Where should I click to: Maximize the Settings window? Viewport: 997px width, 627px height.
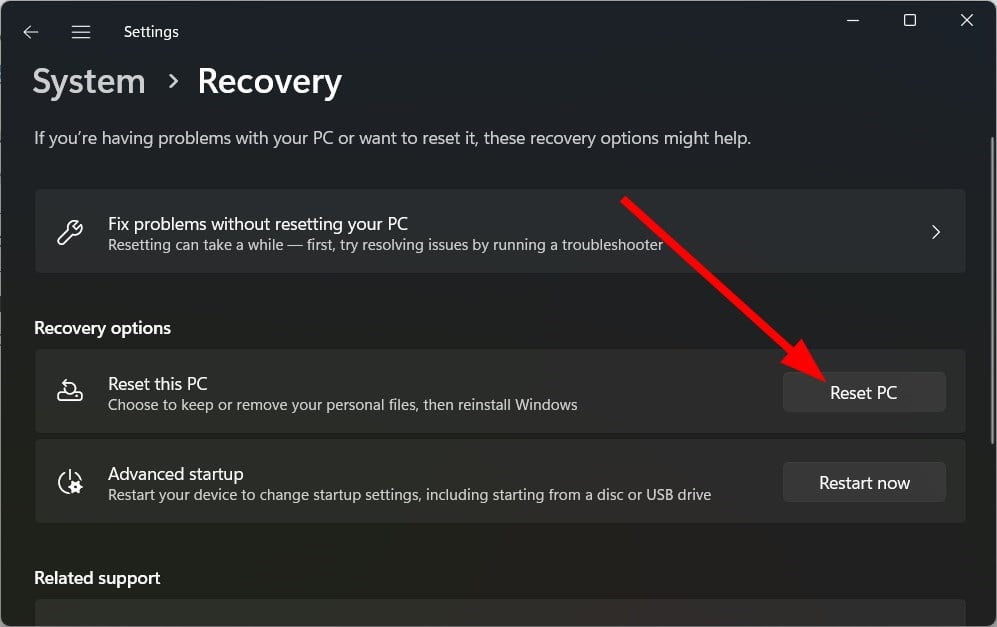[910, 20]
